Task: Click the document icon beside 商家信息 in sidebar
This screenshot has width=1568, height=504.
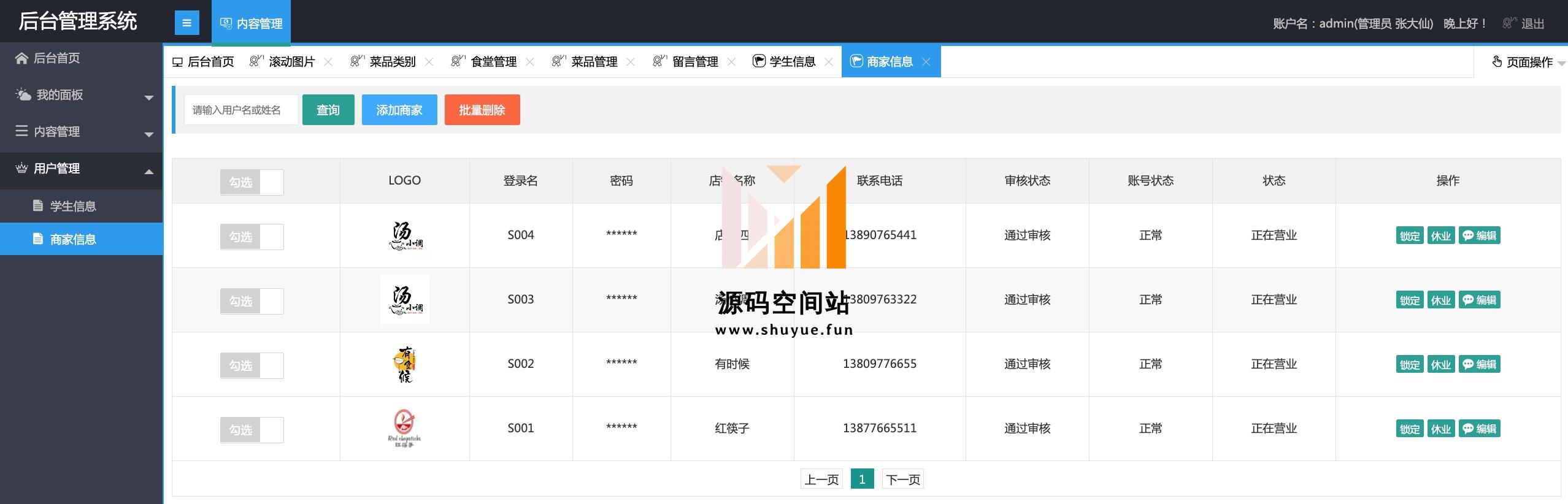Action: 38,239
